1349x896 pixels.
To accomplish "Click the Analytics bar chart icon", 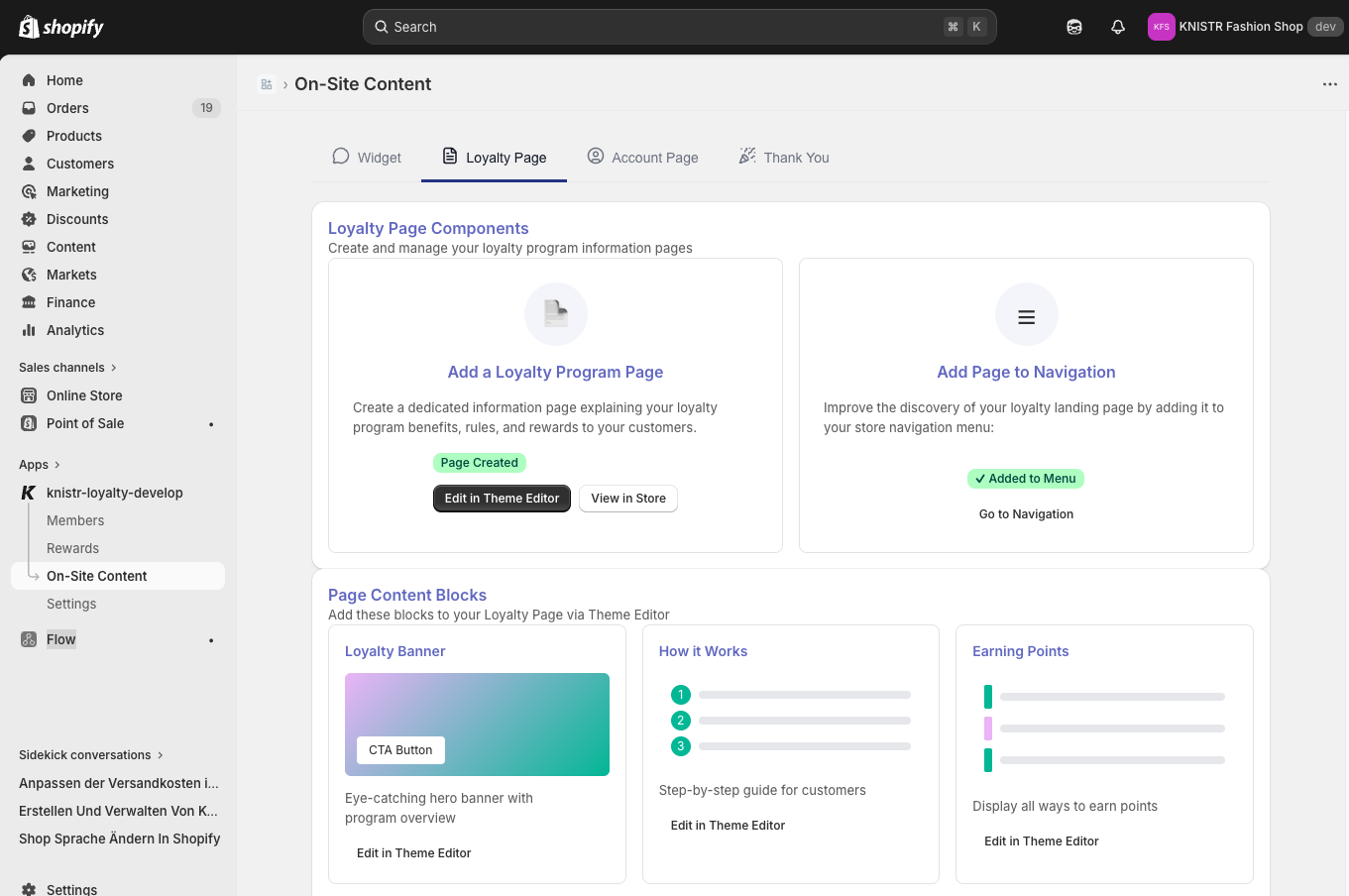I will pyautogui.click(x=29, y=330).
